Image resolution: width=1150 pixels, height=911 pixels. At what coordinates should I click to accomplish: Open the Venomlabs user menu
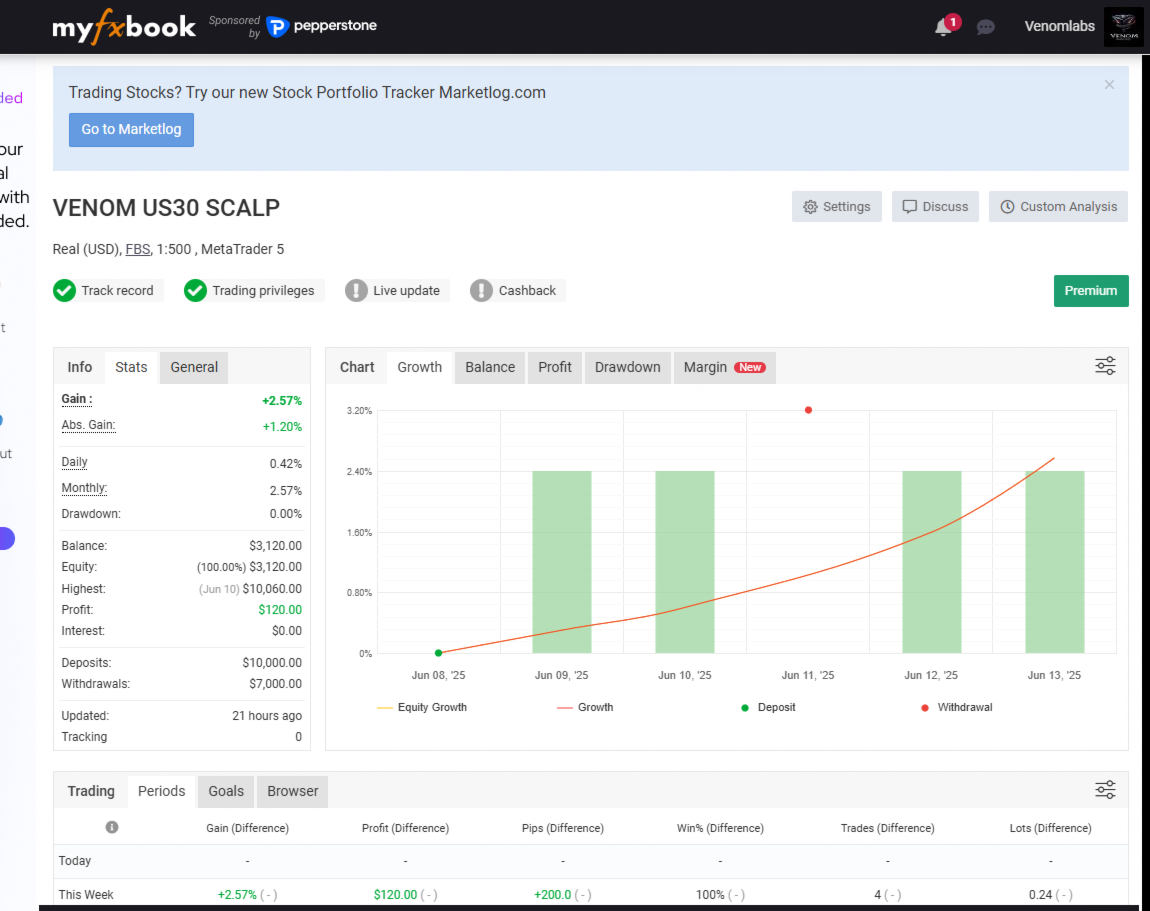pos(1059,26)
